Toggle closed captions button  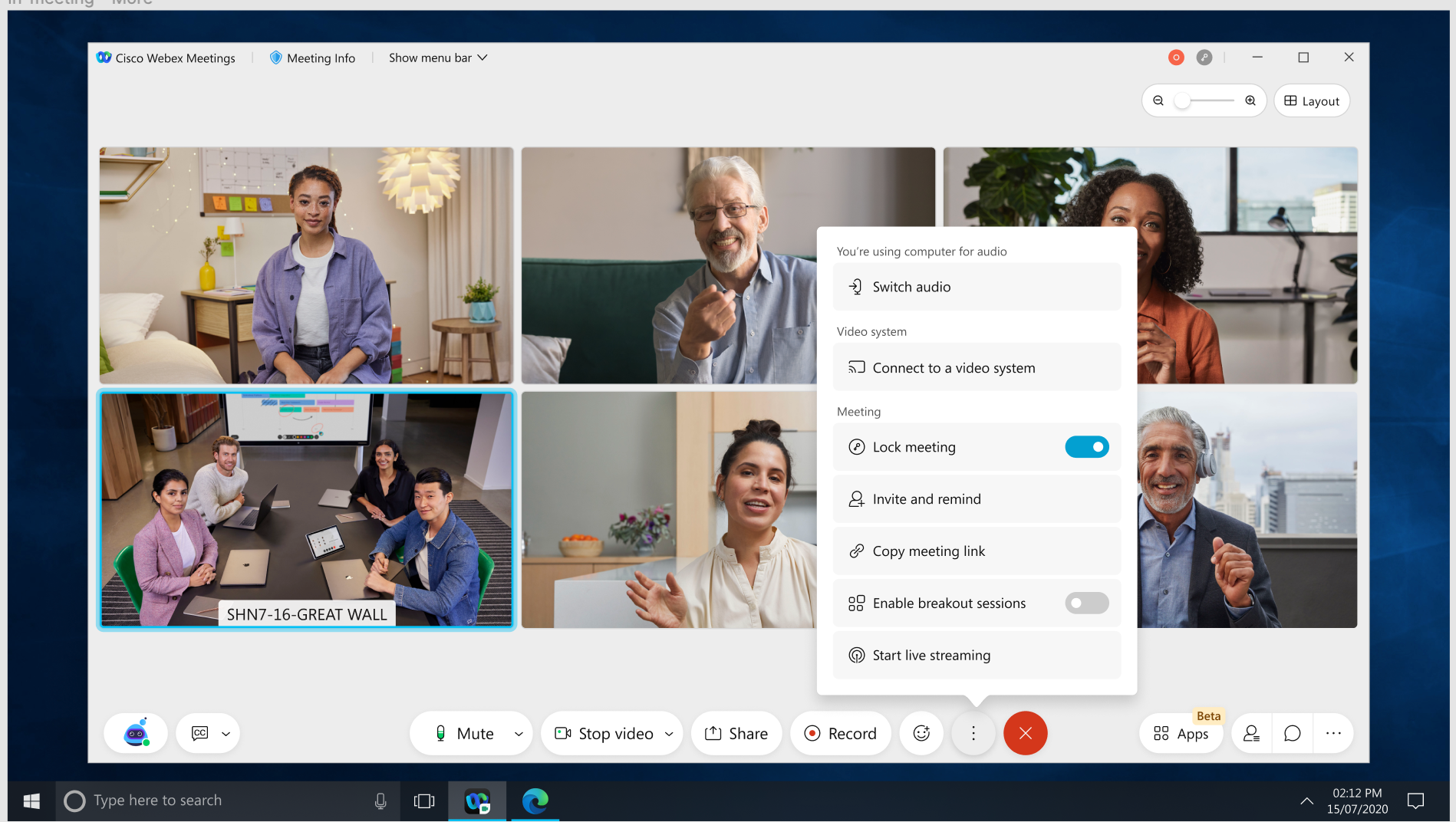(199, 734)
